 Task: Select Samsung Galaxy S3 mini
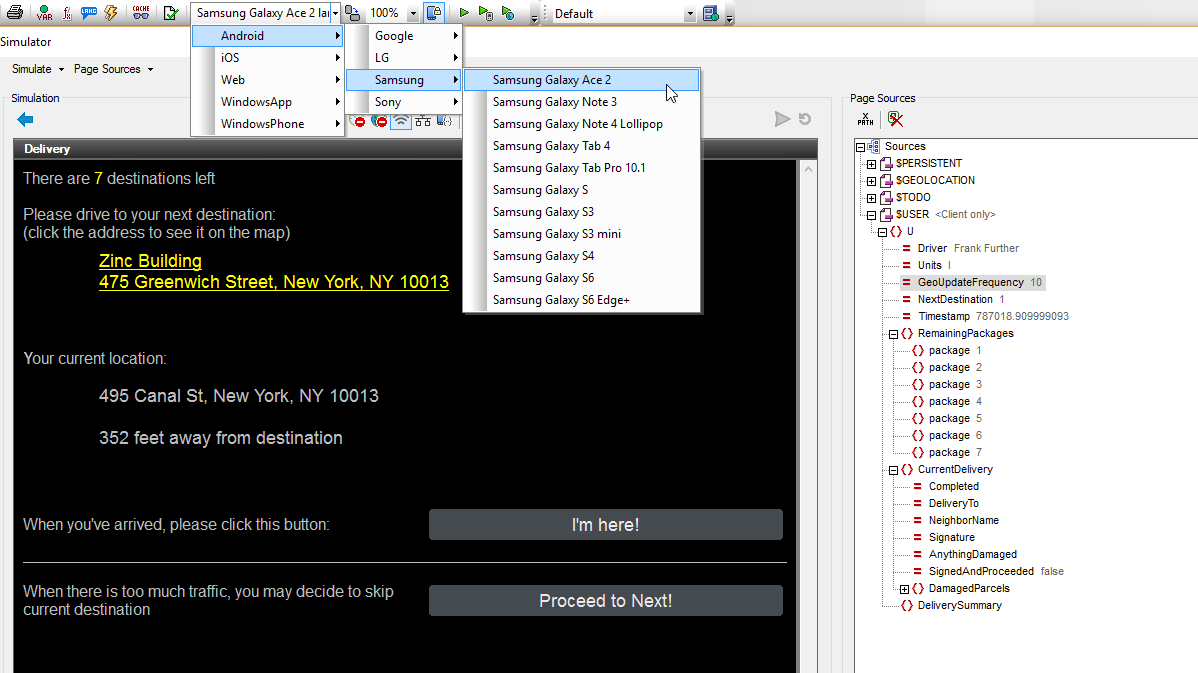[x=582, y=234]
